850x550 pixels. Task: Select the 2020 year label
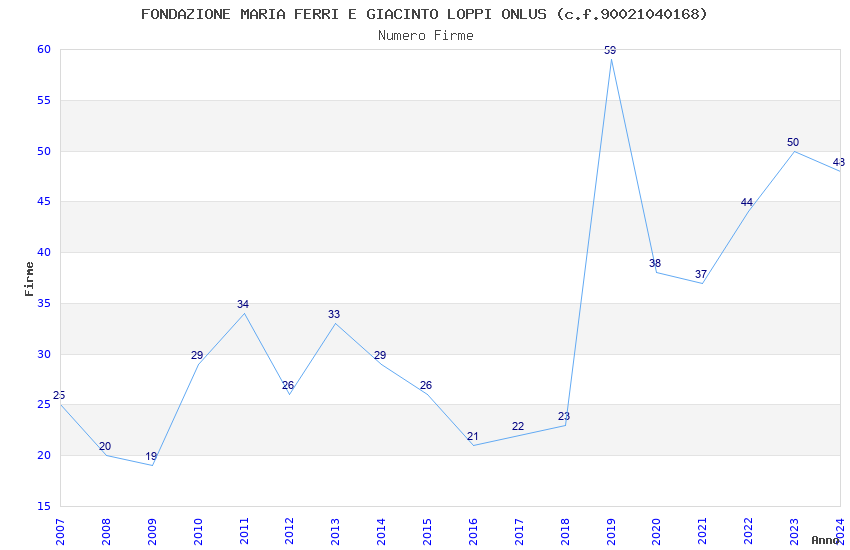pos(656,532)
